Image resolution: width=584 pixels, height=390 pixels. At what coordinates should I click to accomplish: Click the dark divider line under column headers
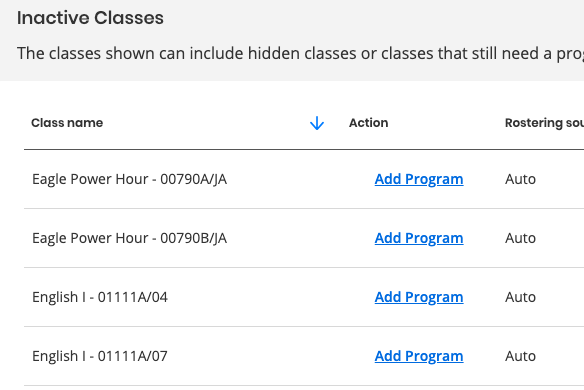click(x=304, y=149)
